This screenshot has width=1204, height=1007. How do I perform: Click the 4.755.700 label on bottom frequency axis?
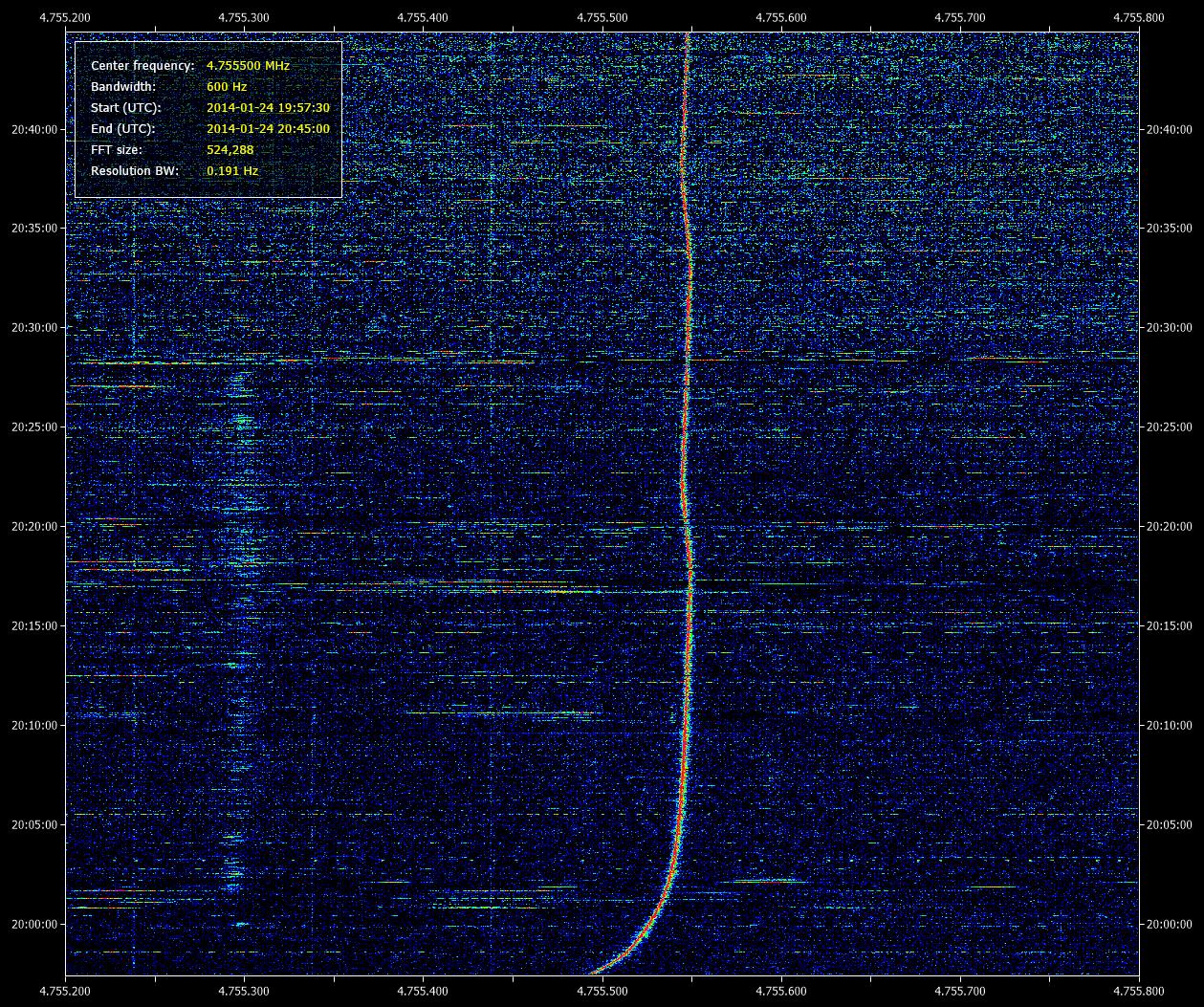click(960, 992)
